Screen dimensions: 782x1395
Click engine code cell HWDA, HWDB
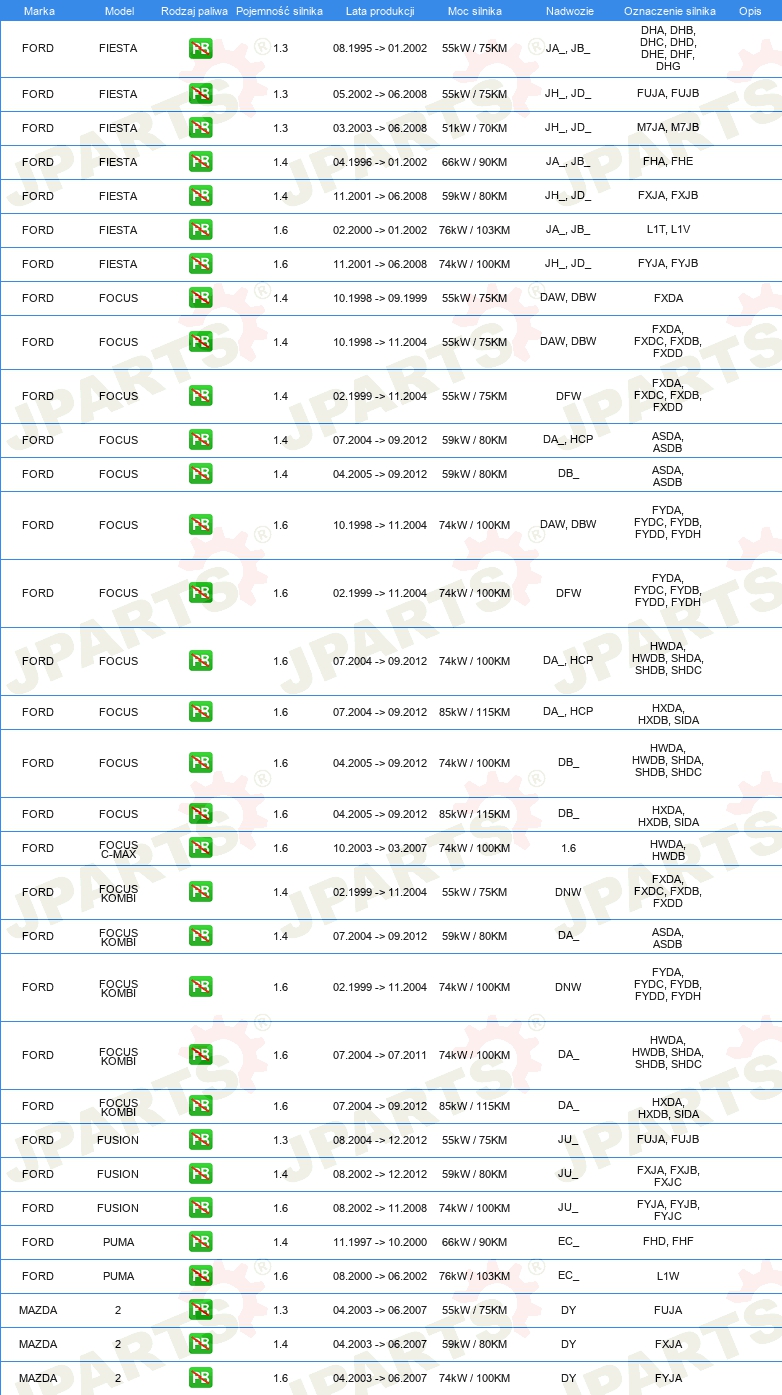point(668,850)
